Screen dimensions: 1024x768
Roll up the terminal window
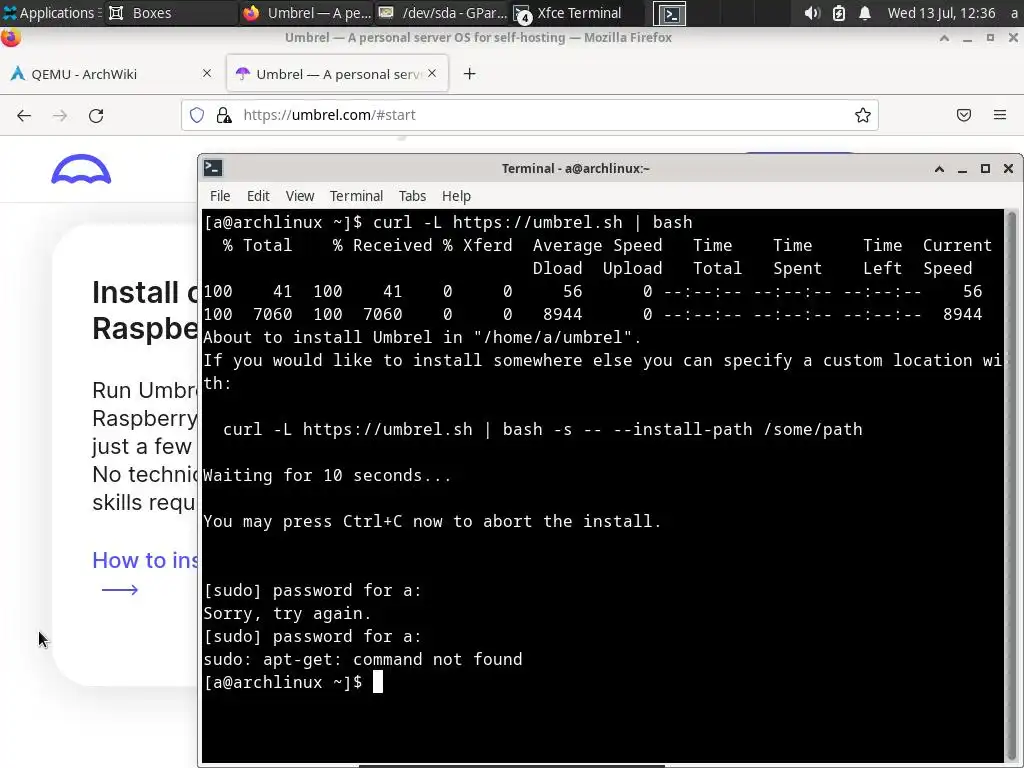(939, 168)
